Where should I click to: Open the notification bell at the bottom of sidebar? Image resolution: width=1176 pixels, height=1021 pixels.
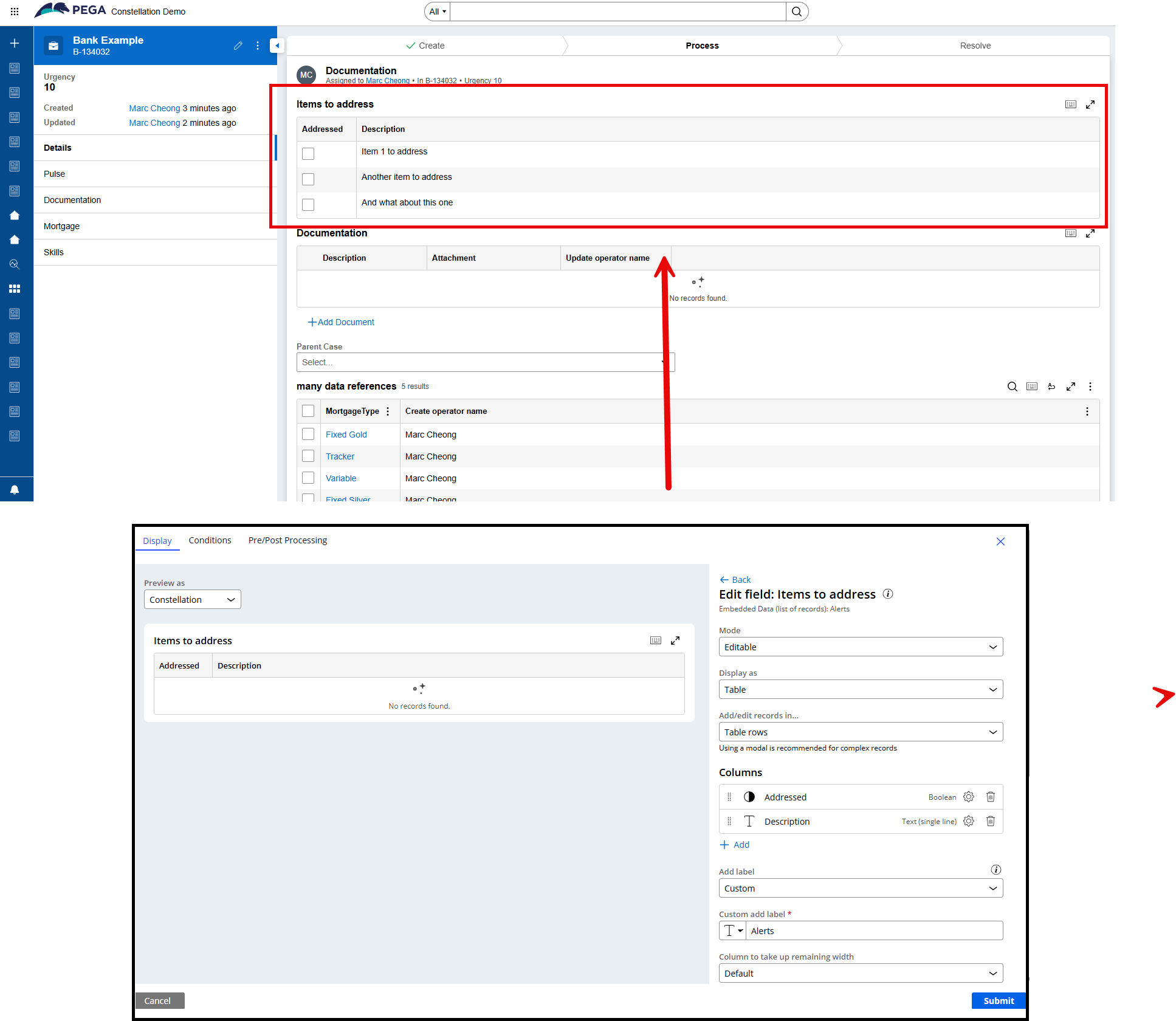click(15, 489)
